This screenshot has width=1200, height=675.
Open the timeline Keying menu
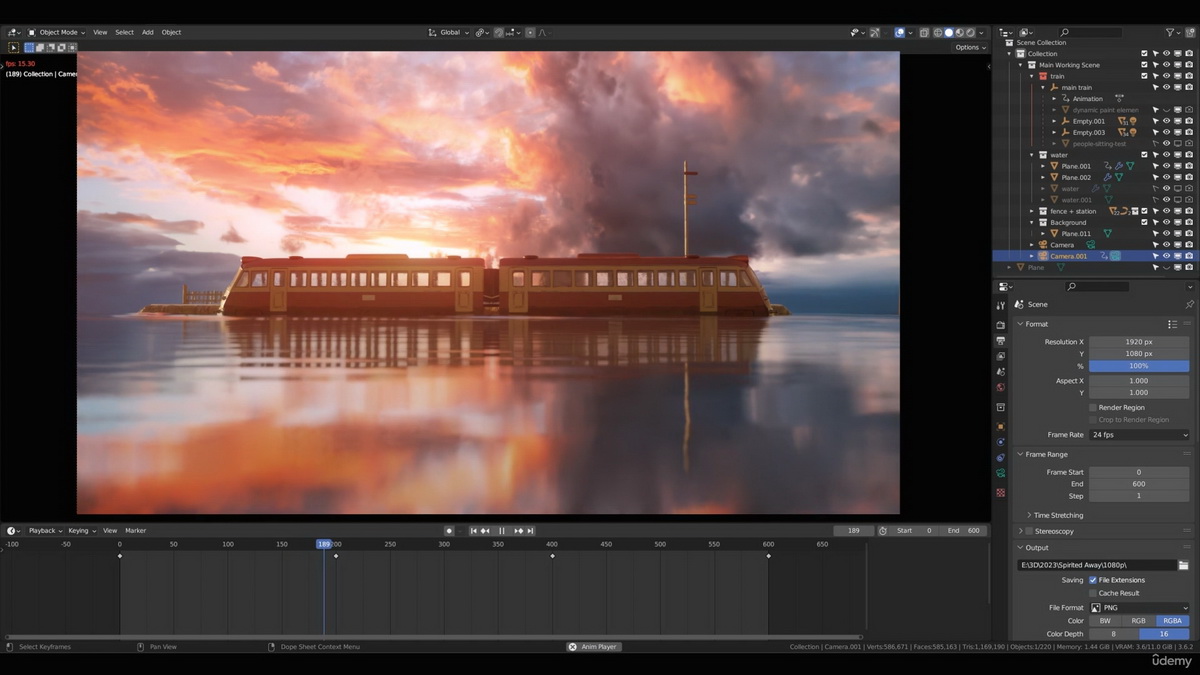click(x=81, y=531)
